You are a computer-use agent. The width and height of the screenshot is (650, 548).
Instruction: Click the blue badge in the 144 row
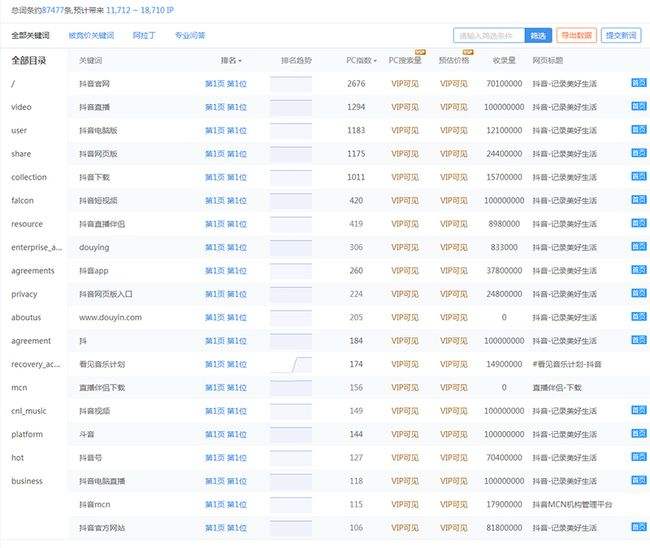tap(639, 434)
